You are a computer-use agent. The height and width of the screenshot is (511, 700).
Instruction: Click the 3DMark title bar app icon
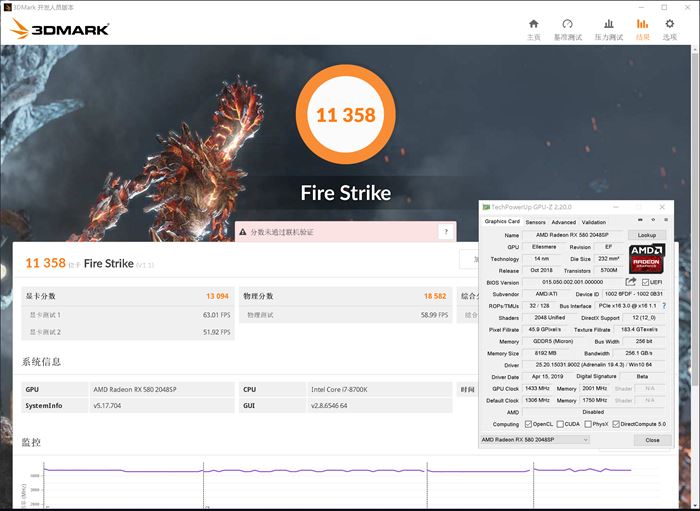(7, 7)
